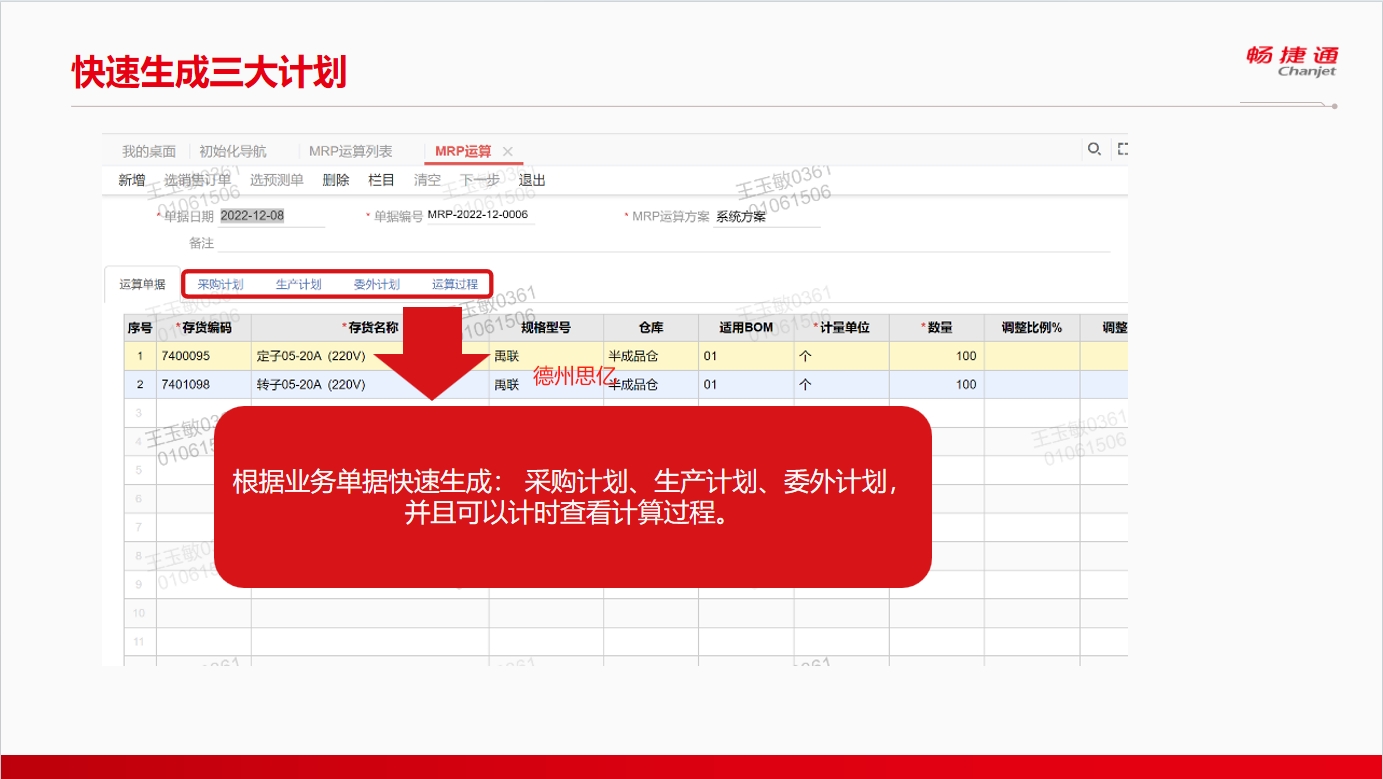The image size is (1383, 779).
Task: Click the 规格型号 column header
Action: click(546, 328)
